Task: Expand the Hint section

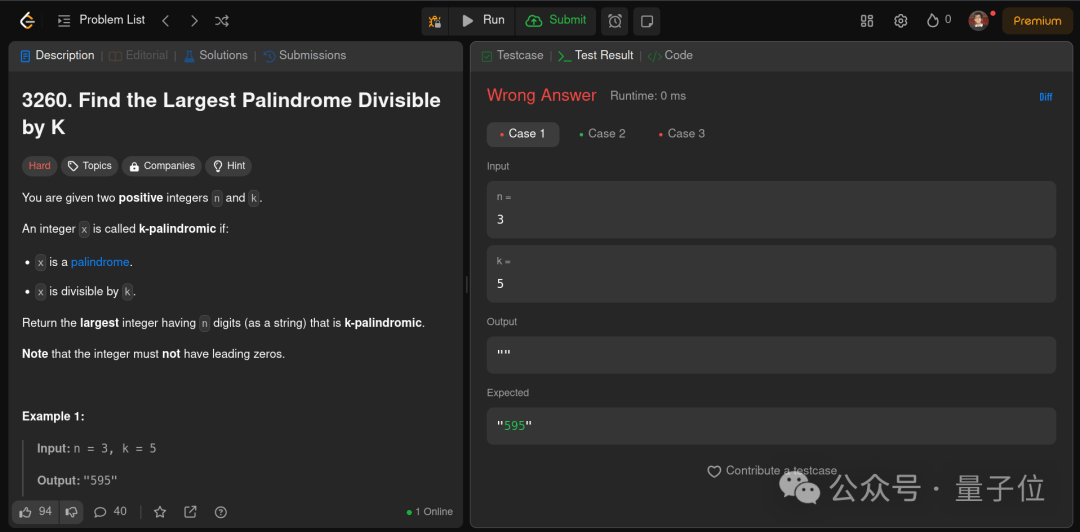Action: click(229, 166)
